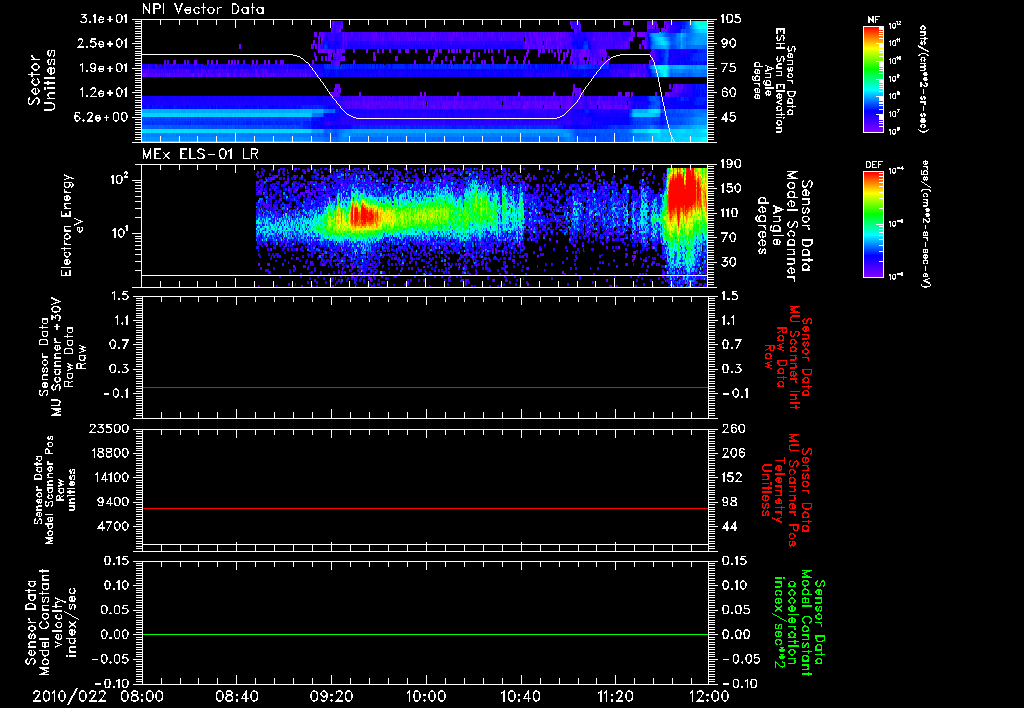Click the "08:00" time tick label
The width and height of the screenshot is (1024, 708).
tap(142, 696)
